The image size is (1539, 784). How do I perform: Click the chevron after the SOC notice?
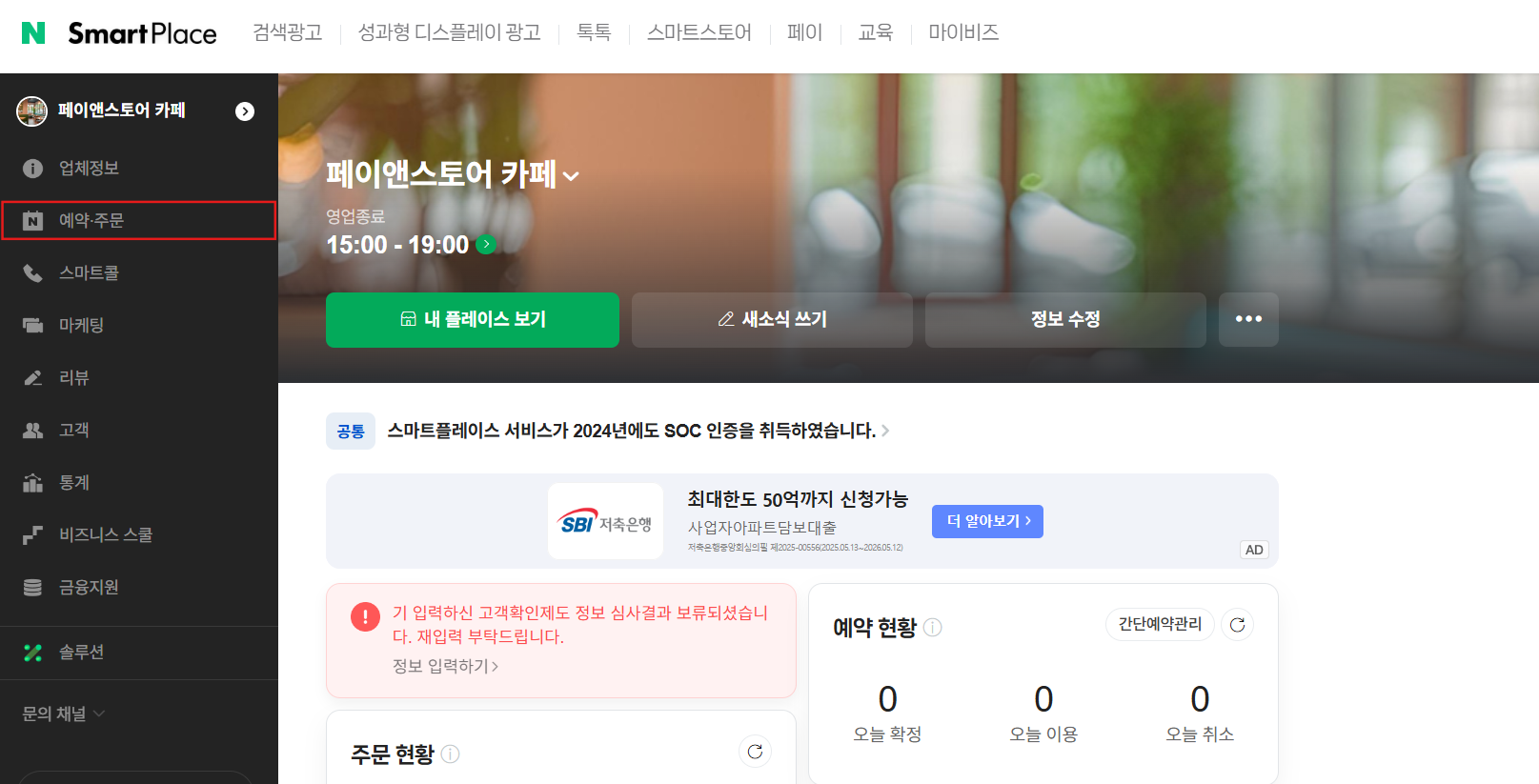[885, 431]
